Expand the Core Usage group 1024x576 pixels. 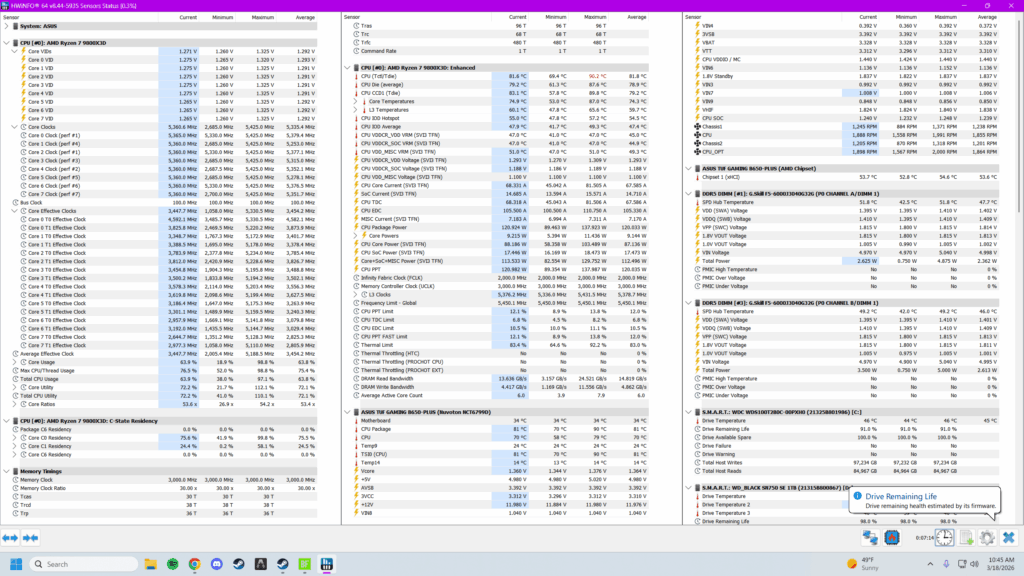click(15, 362)
